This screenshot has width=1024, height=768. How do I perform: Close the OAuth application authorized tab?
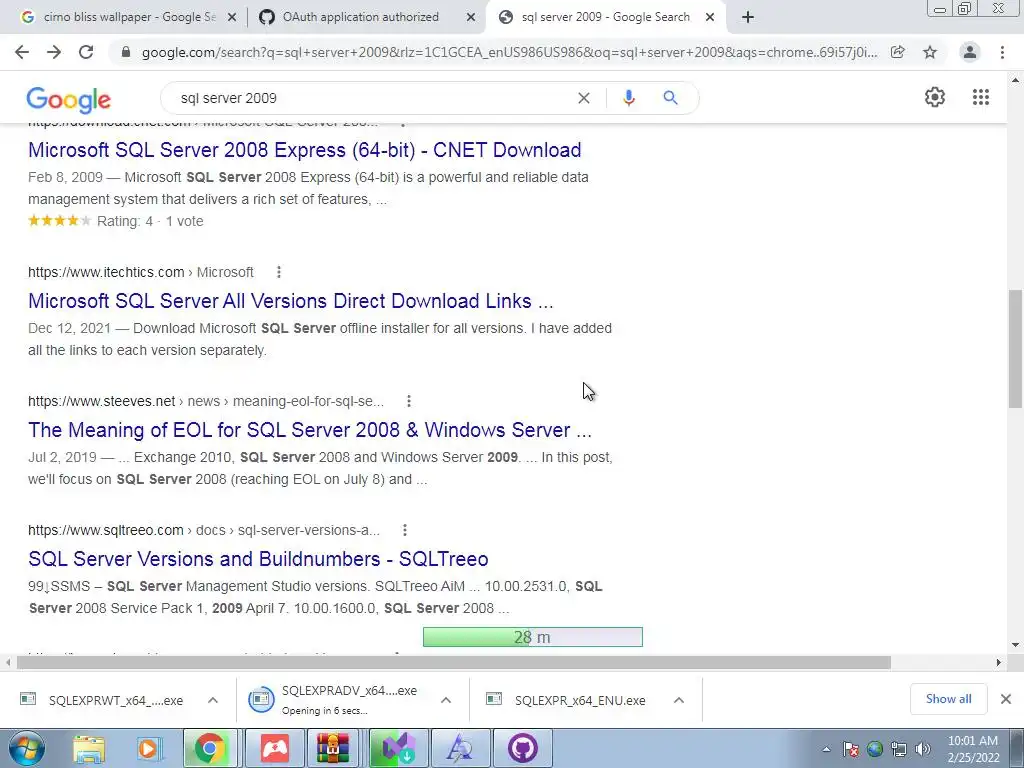pos(471,18)
